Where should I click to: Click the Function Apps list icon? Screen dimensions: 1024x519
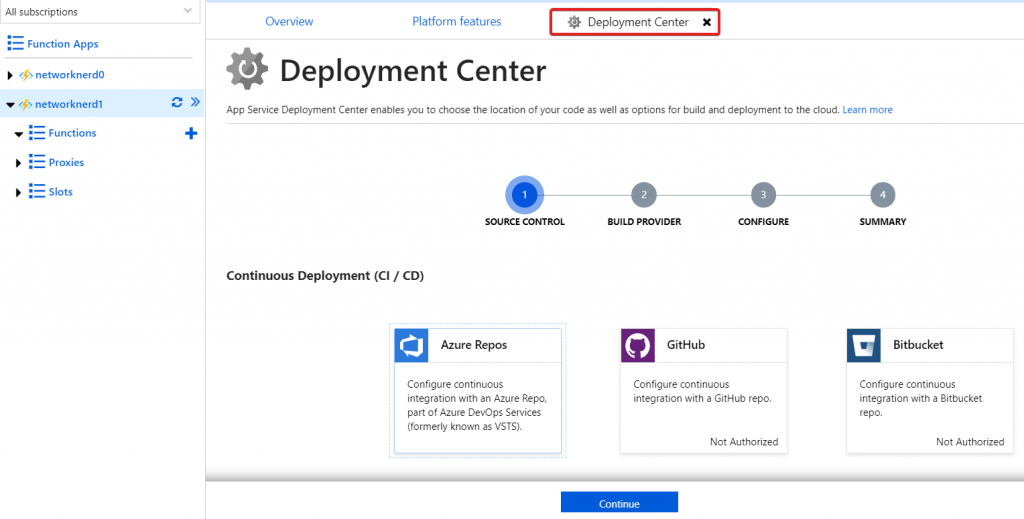click(x=15, y=44)
